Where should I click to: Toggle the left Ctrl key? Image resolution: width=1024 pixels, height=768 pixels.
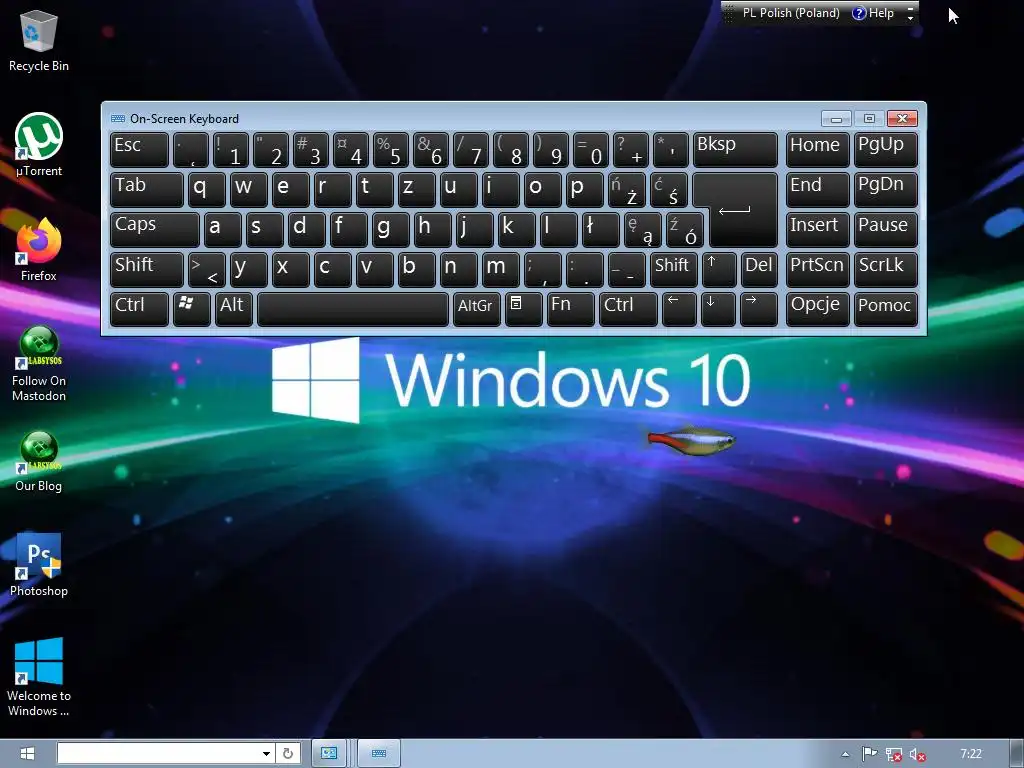[139, 309]
